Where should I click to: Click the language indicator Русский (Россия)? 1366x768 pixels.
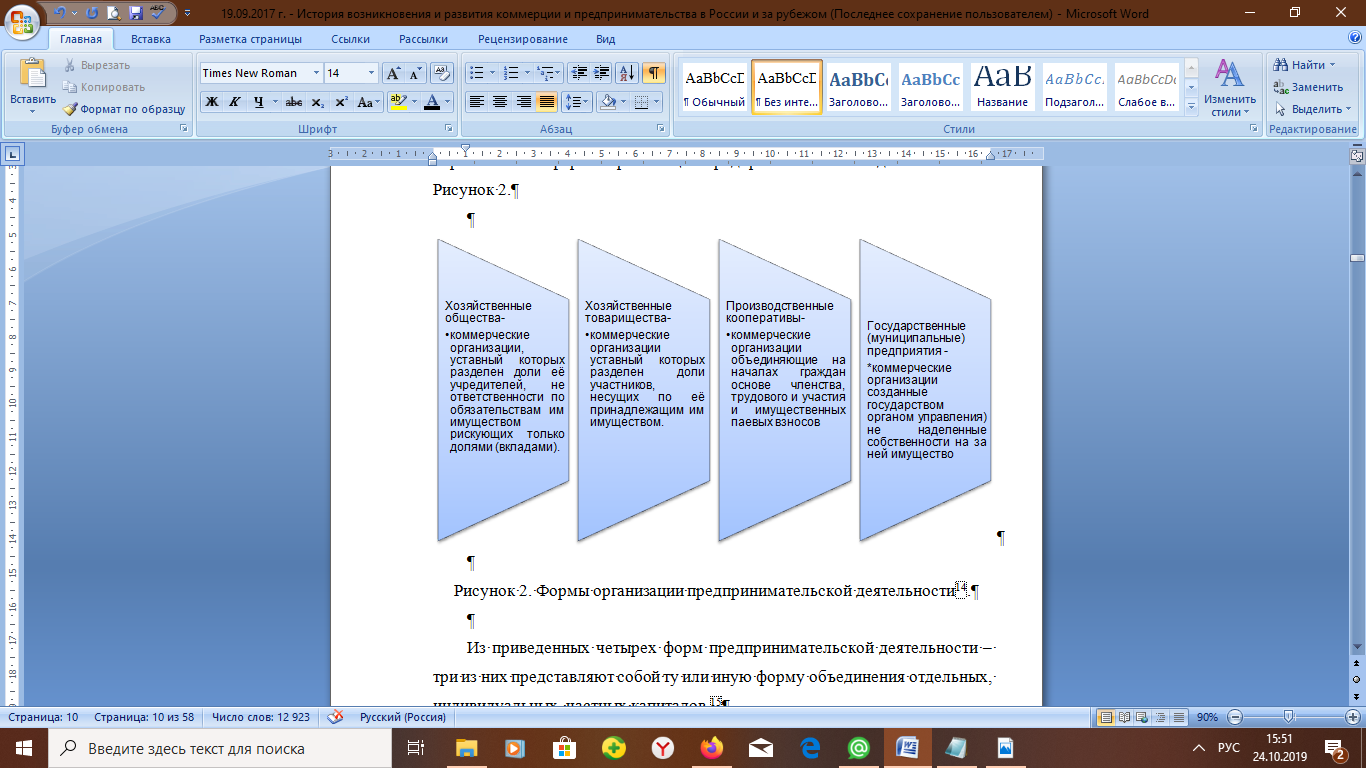pos(403,717)
